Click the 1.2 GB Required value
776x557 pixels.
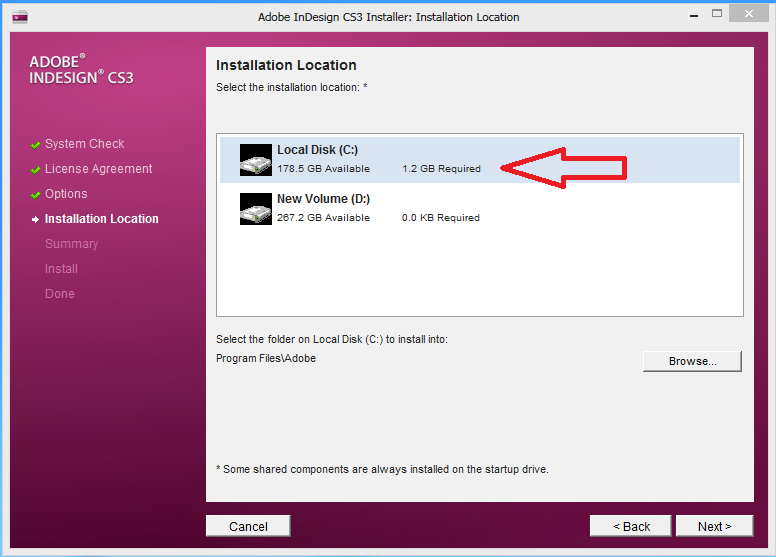[x=441, y=169]
